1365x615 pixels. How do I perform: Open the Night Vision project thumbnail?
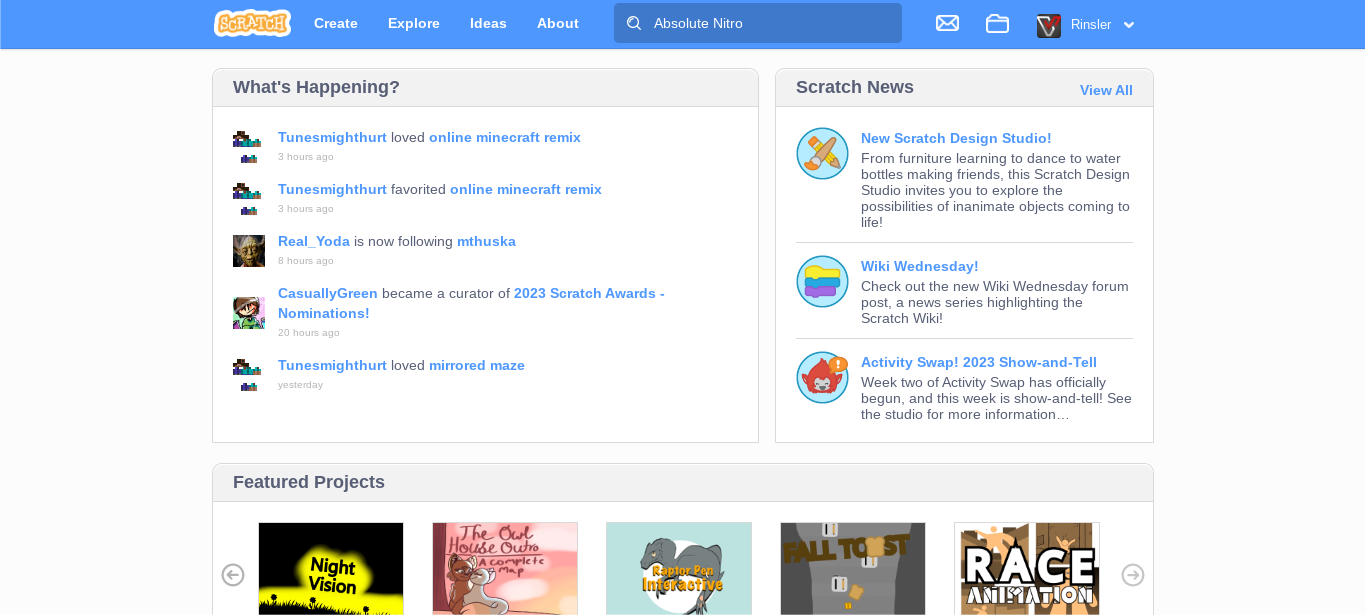(331, 568)
